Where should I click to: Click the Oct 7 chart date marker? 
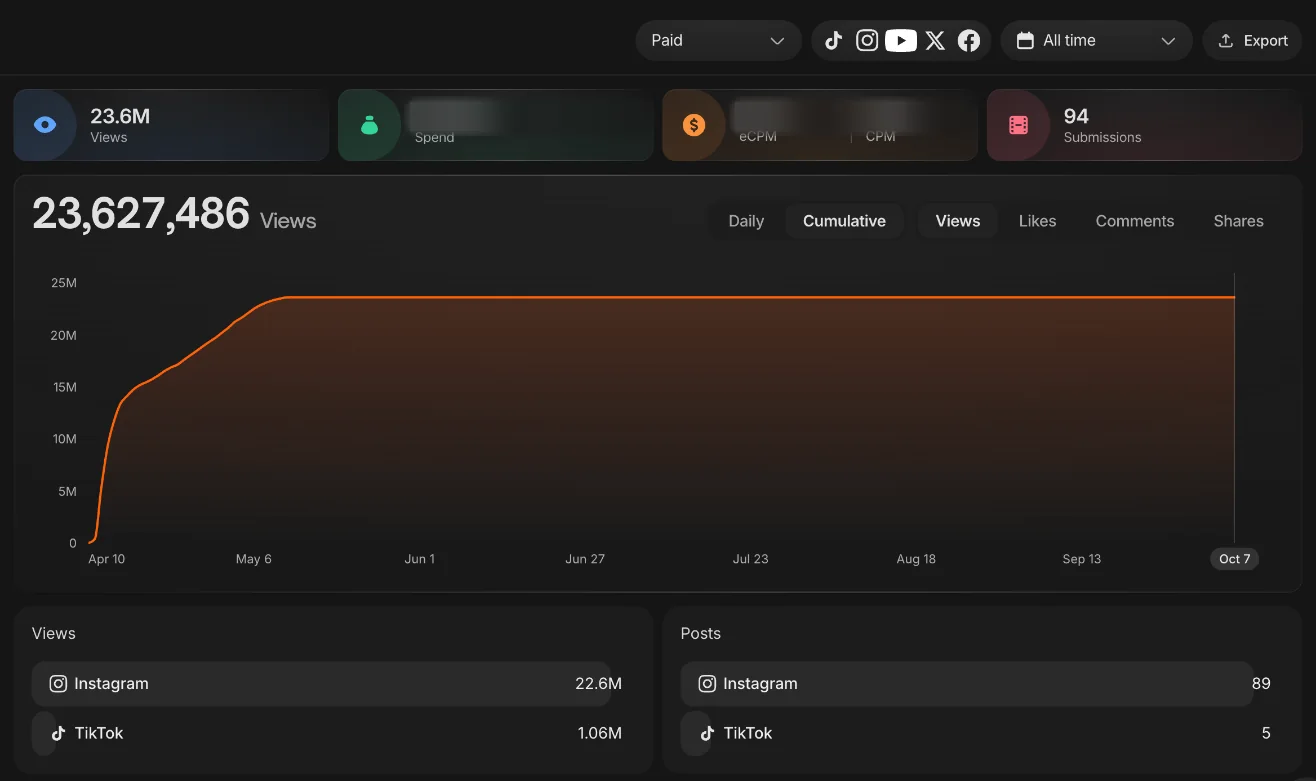pos(1234,559)
